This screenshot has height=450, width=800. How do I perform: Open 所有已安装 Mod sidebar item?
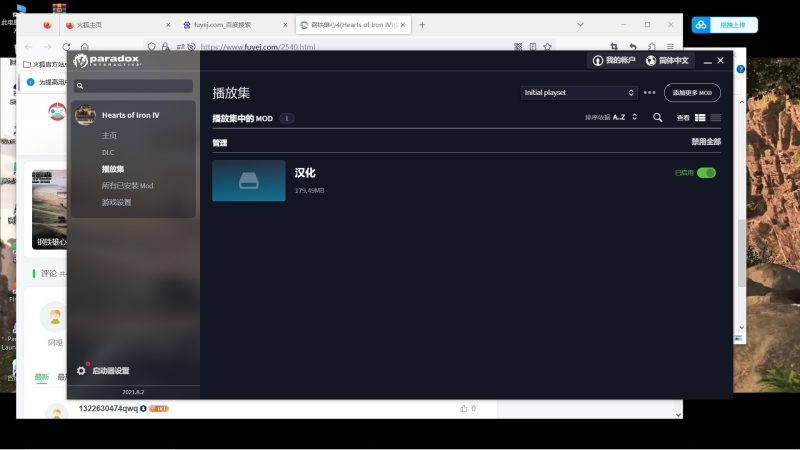pos(127,186)
